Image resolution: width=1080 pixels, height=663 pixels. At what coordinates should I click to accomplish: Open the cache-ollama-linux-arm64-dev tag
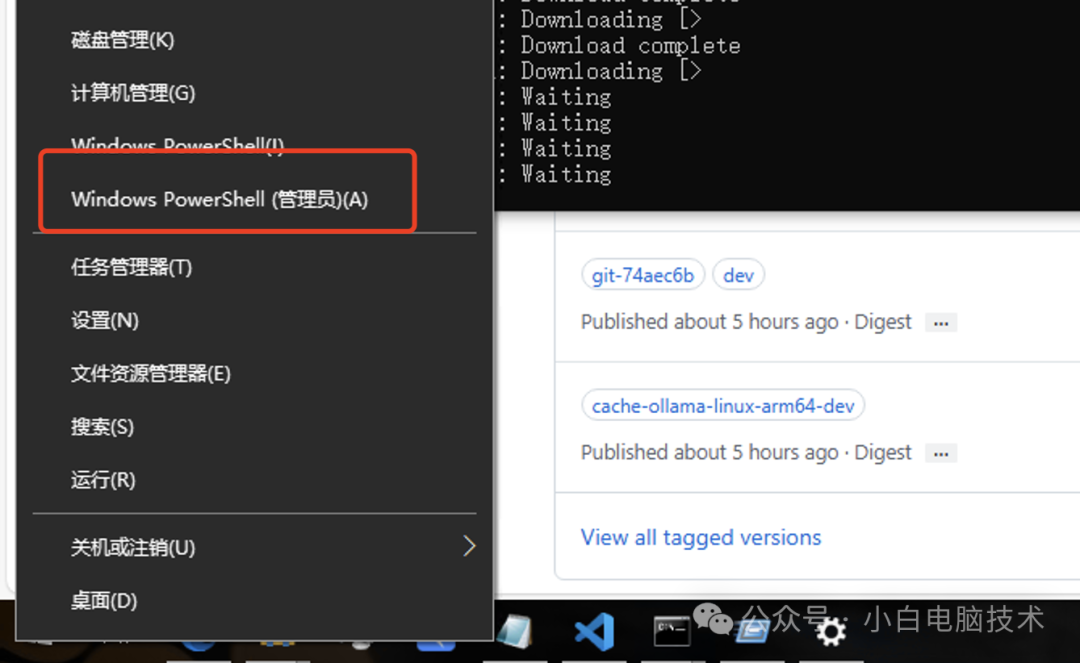click(x=723, y=406)
